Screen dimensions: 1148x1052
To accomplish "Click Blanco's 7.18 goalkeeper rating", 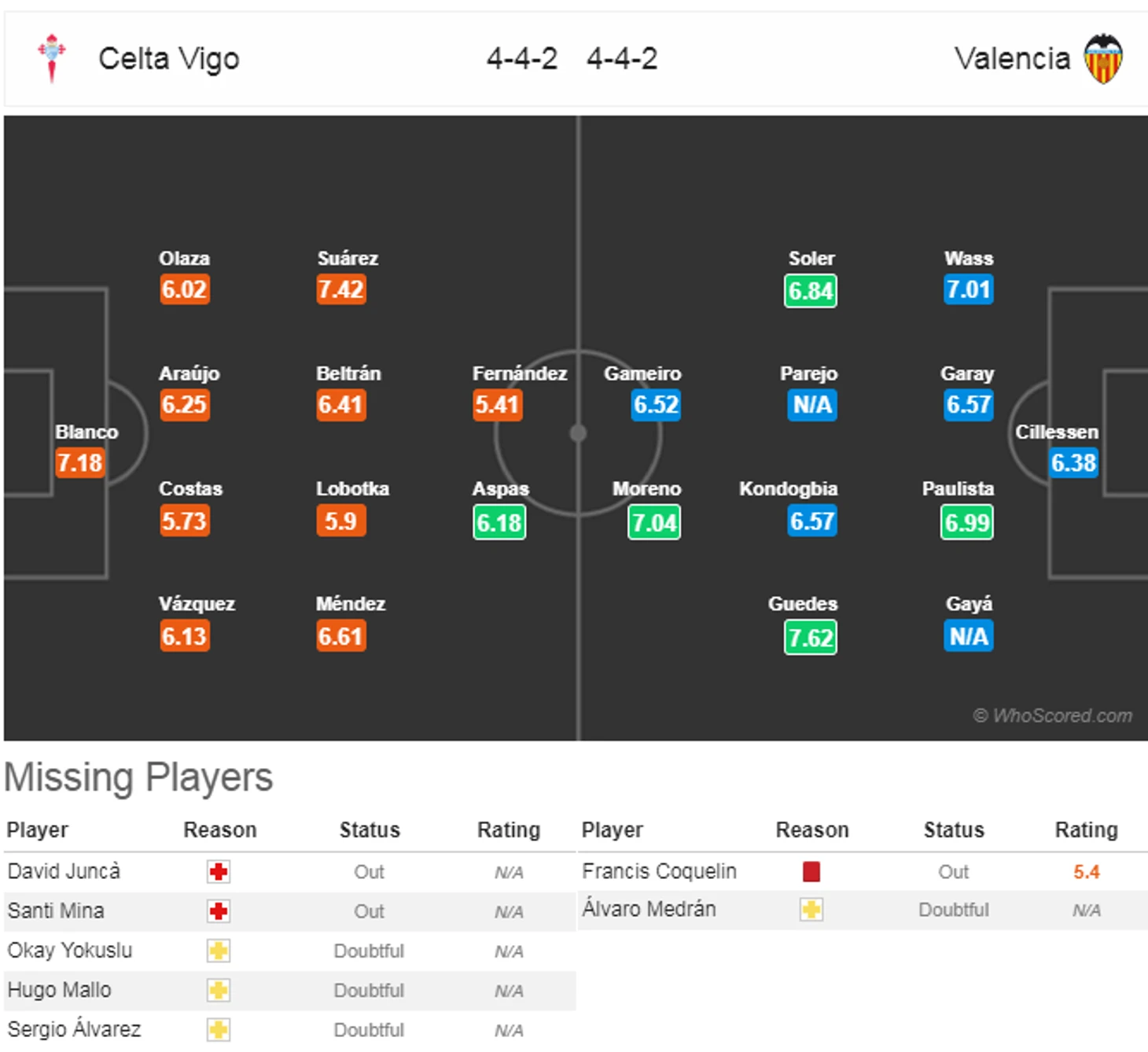I will coord(79,462).
